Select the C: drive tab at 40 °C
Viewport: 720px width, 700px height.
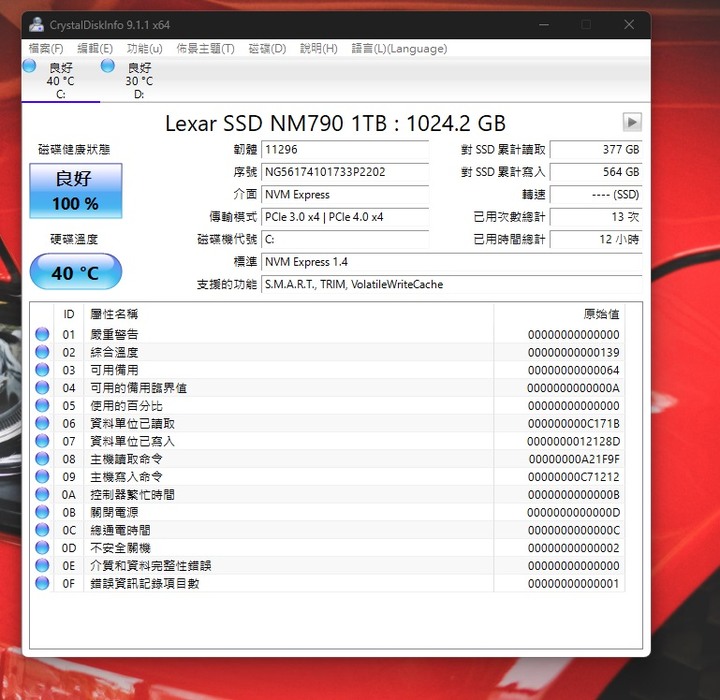click(x=61, y=80)
